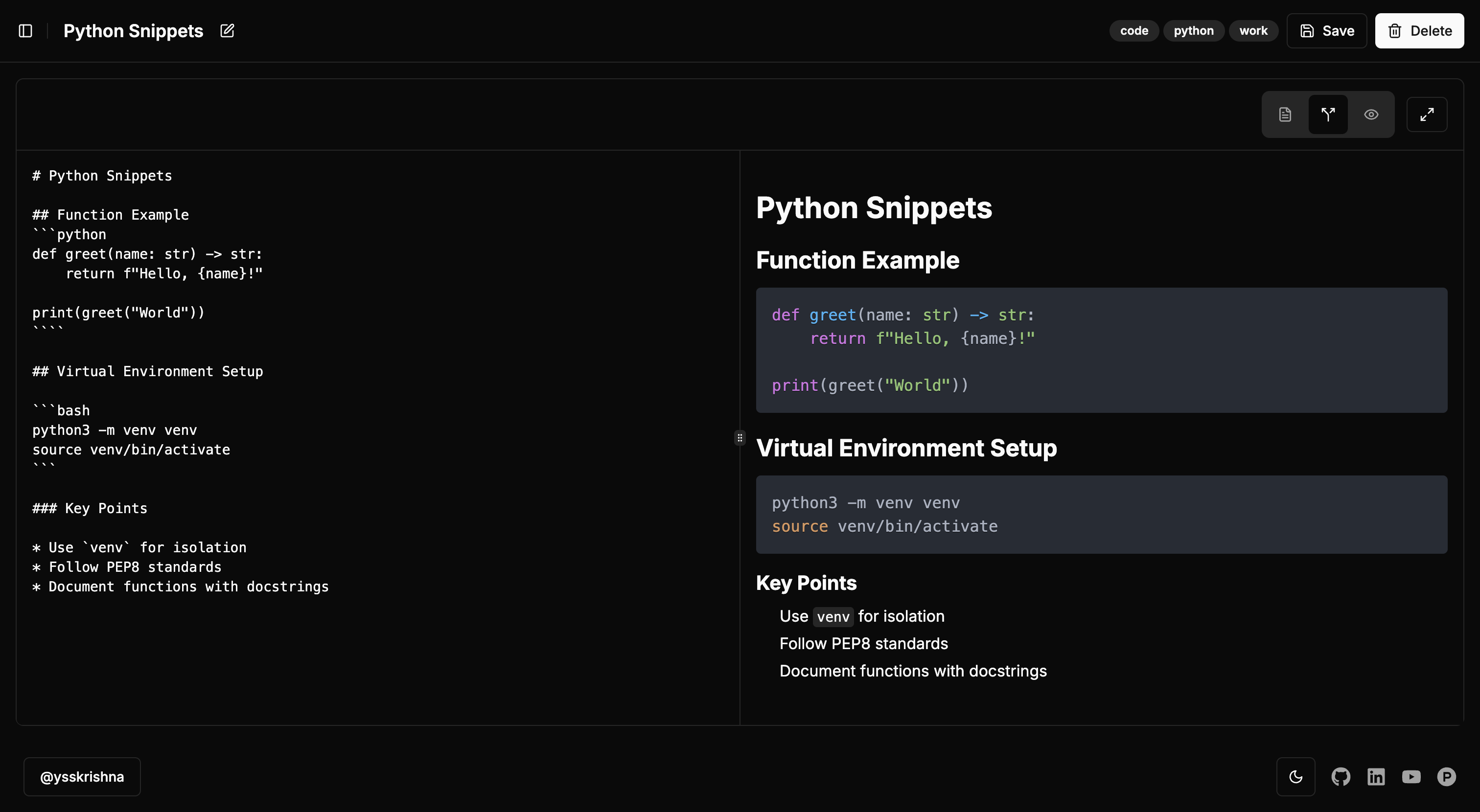Click 'source venv/bin/activate' editor line
Image resolution: width=1480 pixels, height=812 pixels.
coord(131,450)
